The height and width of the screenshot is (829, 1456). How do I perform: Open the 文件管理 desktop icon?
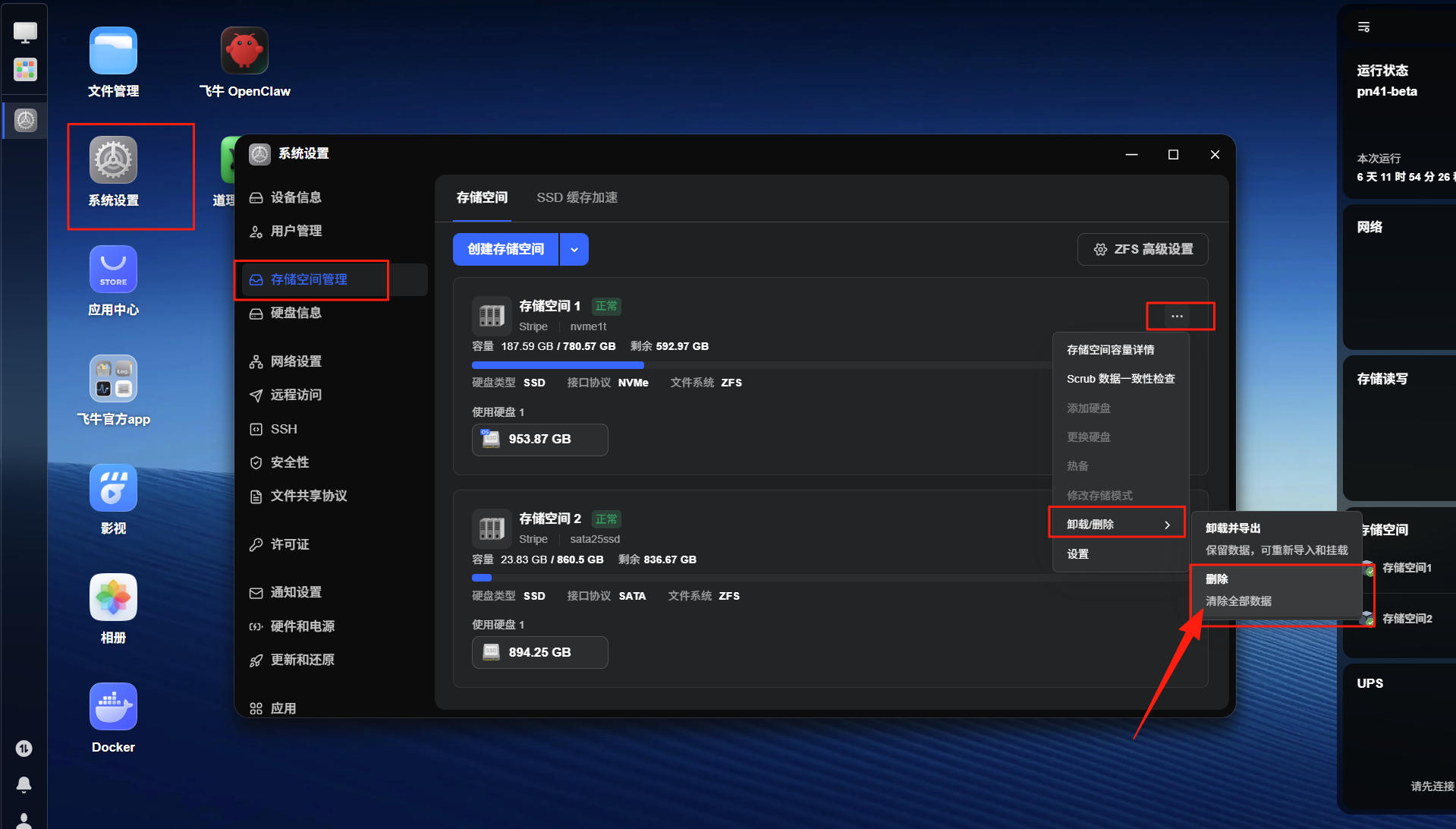click(113, 63)
